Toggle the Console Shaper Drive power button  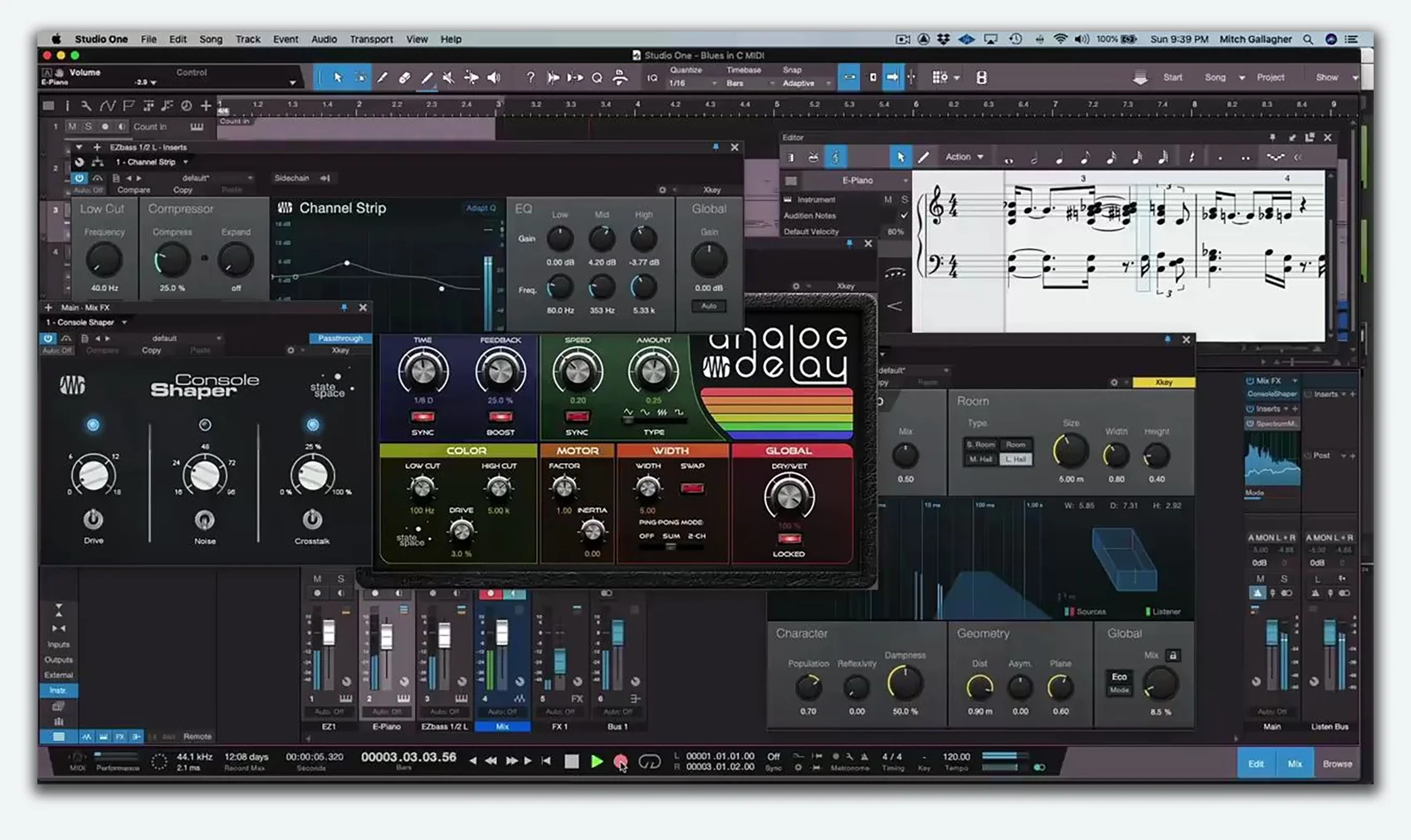tap(93, 520)
